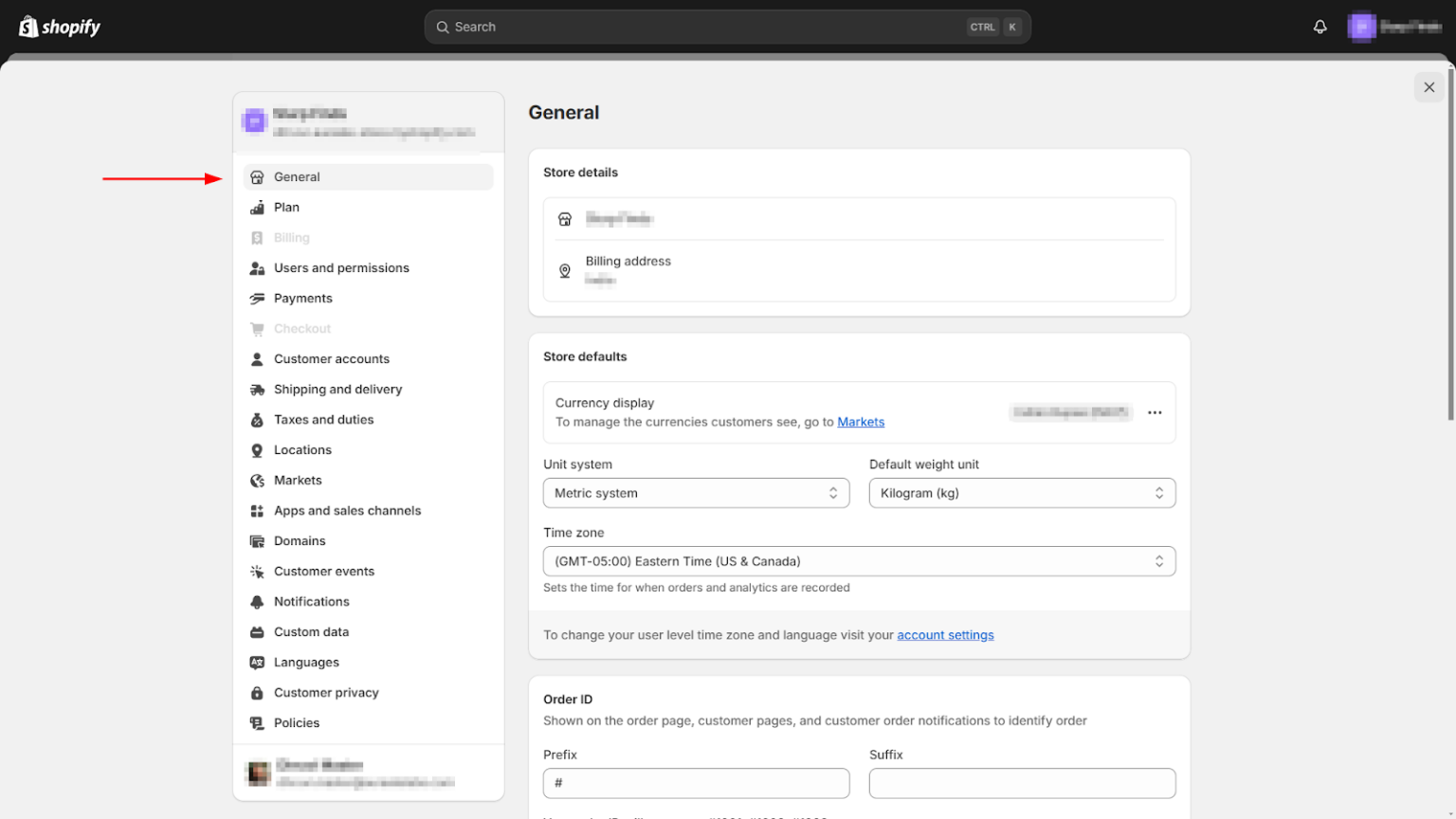This screenshot has width=1456, height=819.
Task: Select General in the settings sidebar
Action: [297, 176]
